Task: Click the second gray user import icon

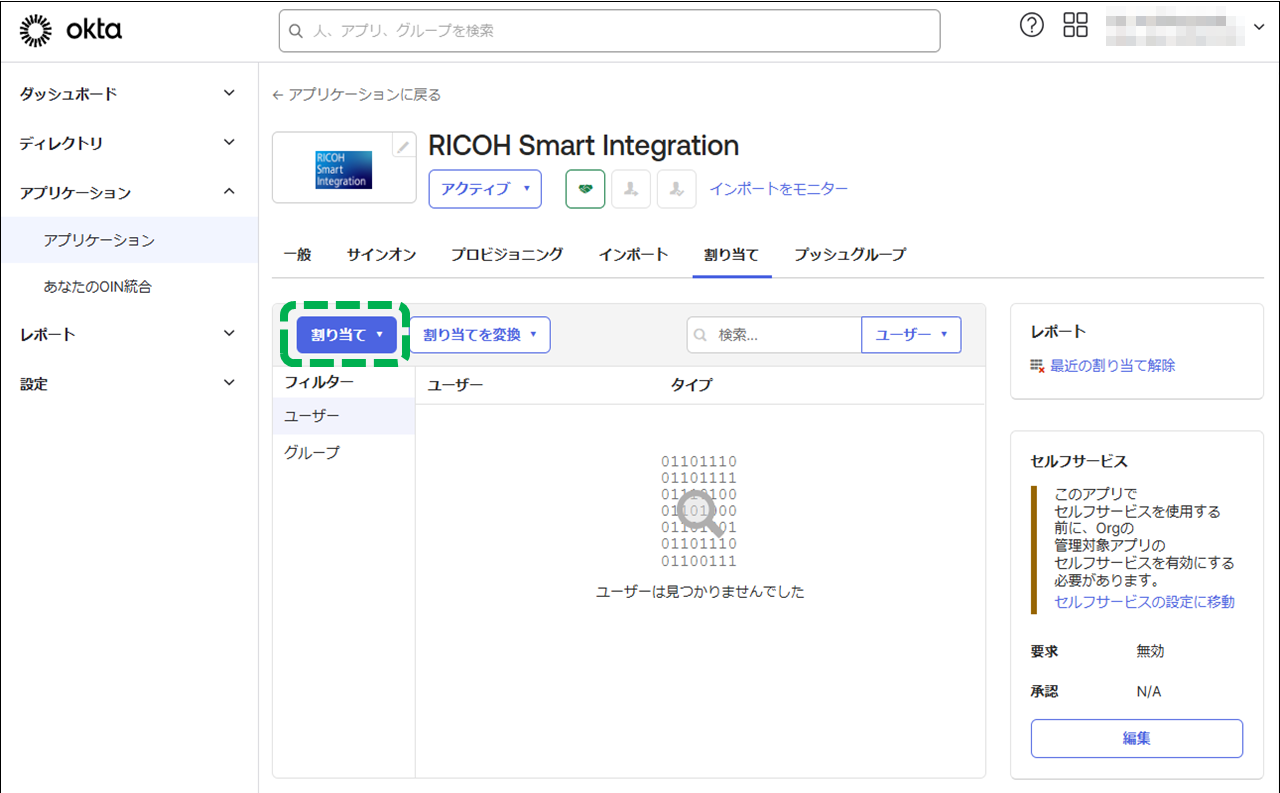Action: pos(677,189)
